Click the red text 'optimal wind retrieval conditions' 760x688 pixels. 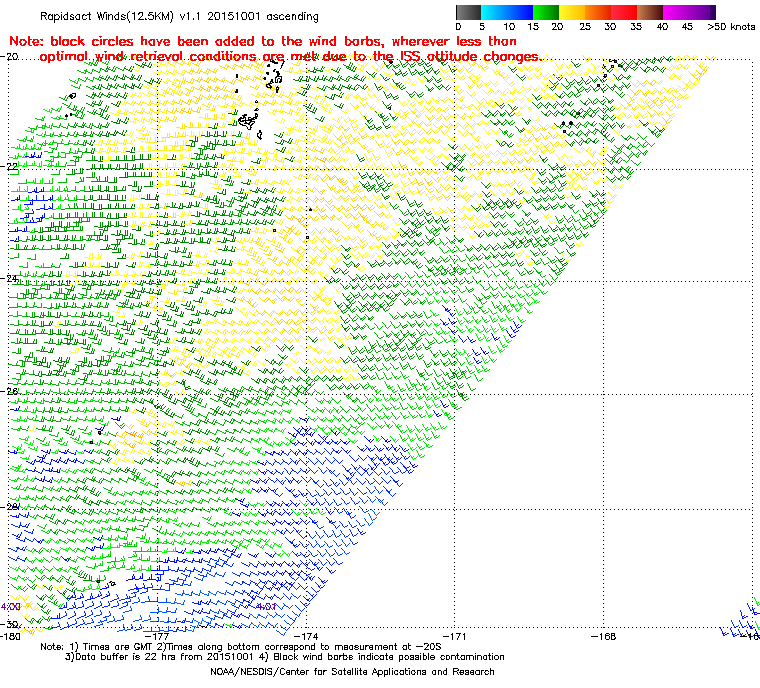tap(148, 57)
